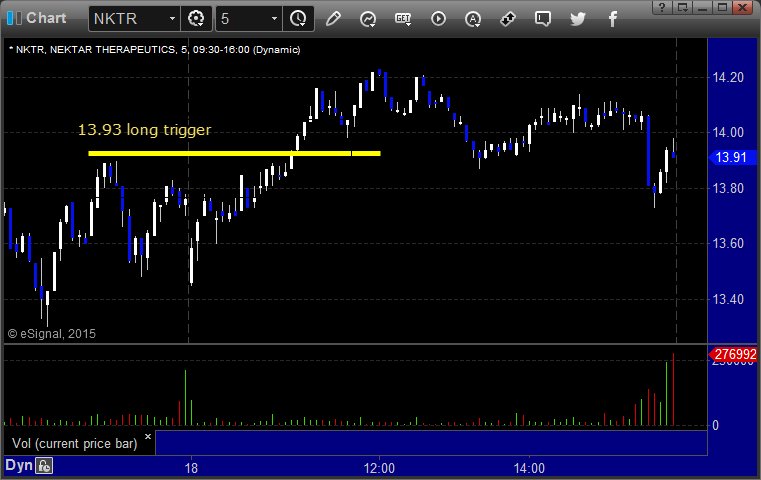This screenshot has width=761, height=480.
Task: Click the 14:00 time axis label
Action: (x=529, y=468)
